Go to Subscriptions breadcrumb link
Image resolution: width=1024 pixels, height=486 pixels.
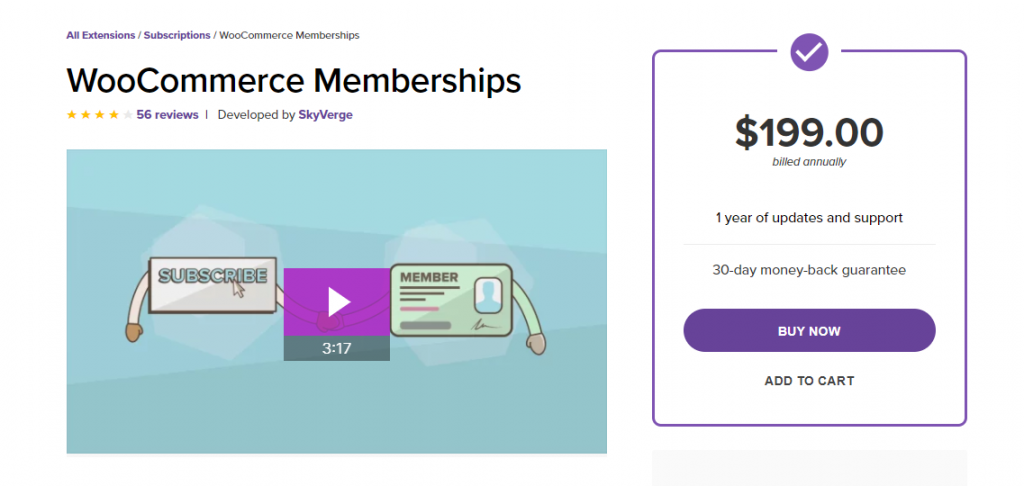point(177,35)
